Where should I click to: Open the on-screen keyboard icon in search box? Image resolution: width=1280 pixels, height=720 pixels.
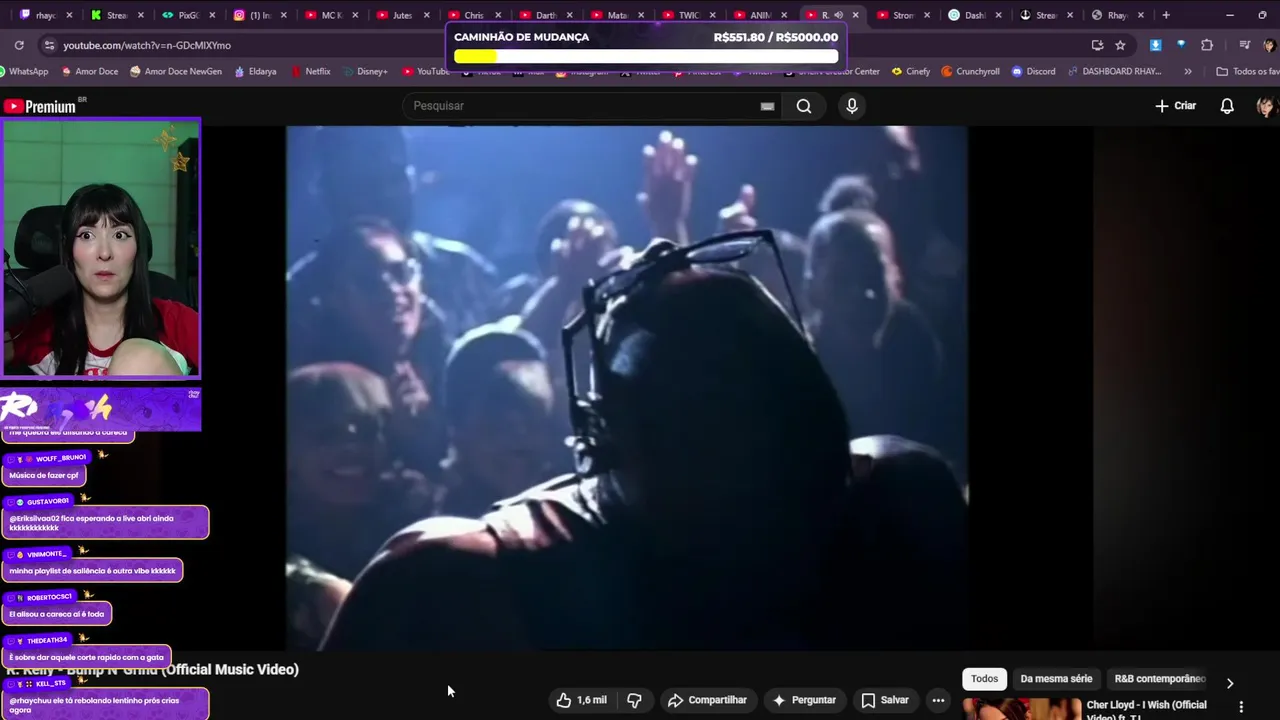(x=767, y=106)
